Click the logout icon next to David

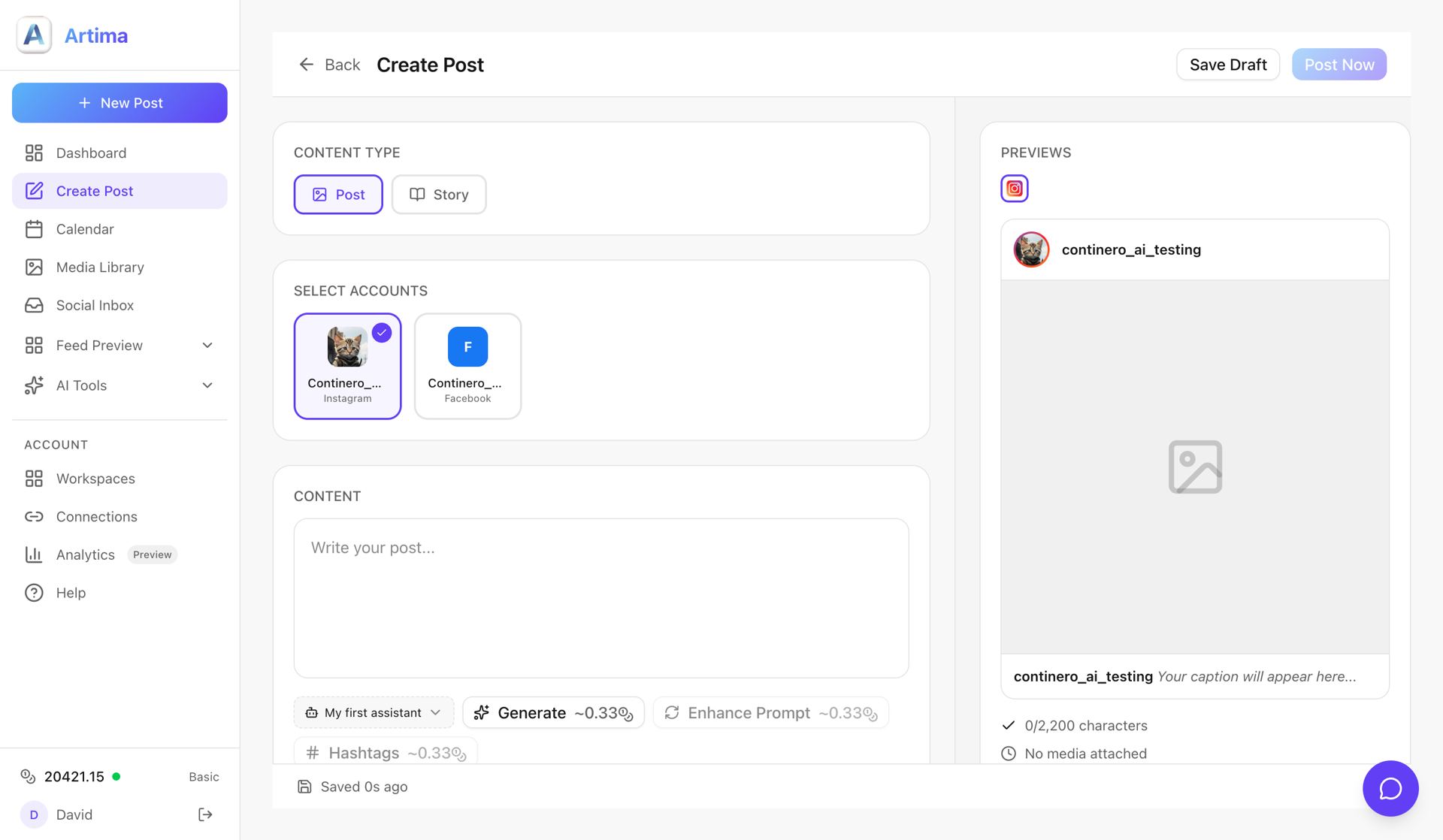[205, 814]
